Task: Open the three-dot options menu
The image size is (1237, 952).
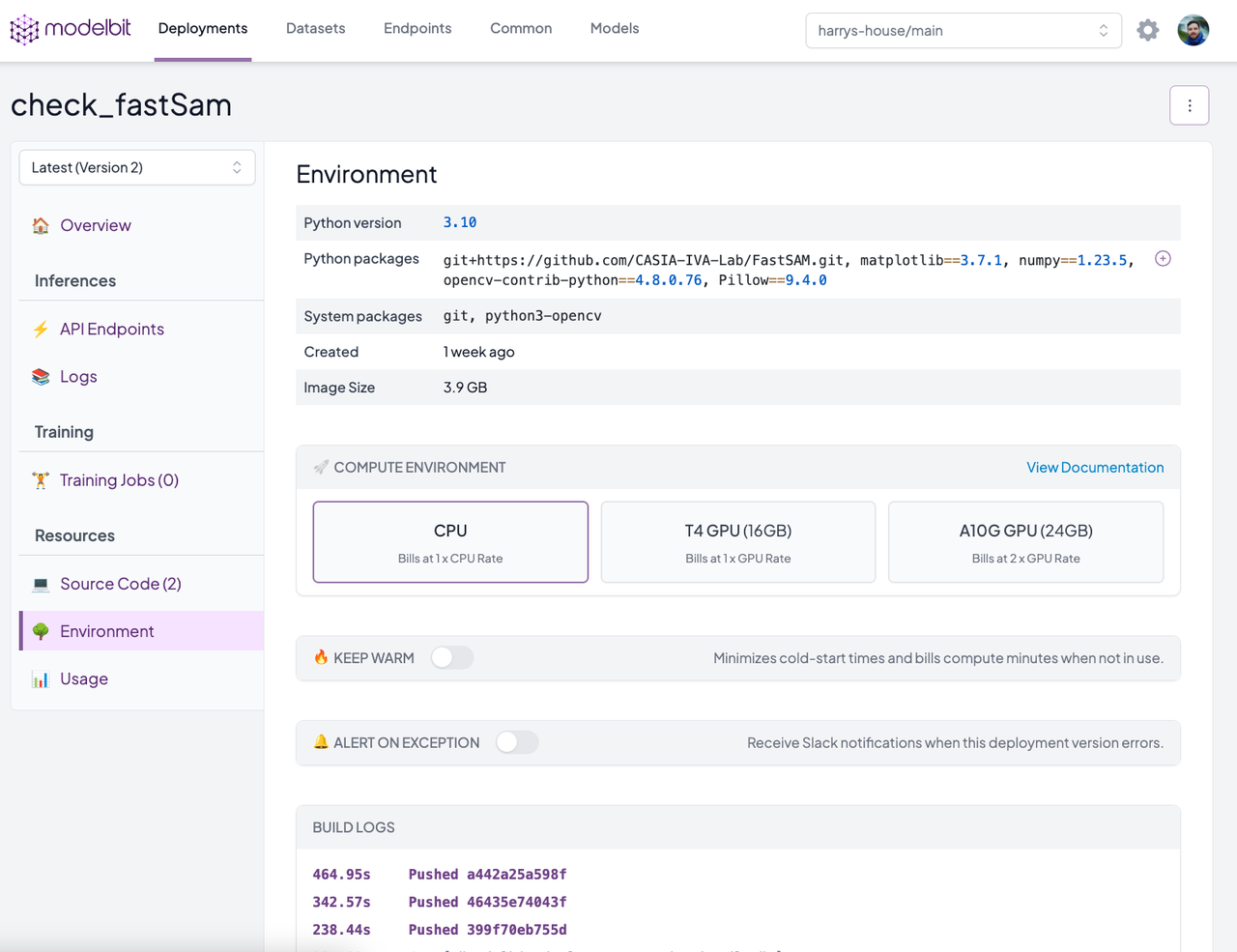Action: coord(1189,104)
